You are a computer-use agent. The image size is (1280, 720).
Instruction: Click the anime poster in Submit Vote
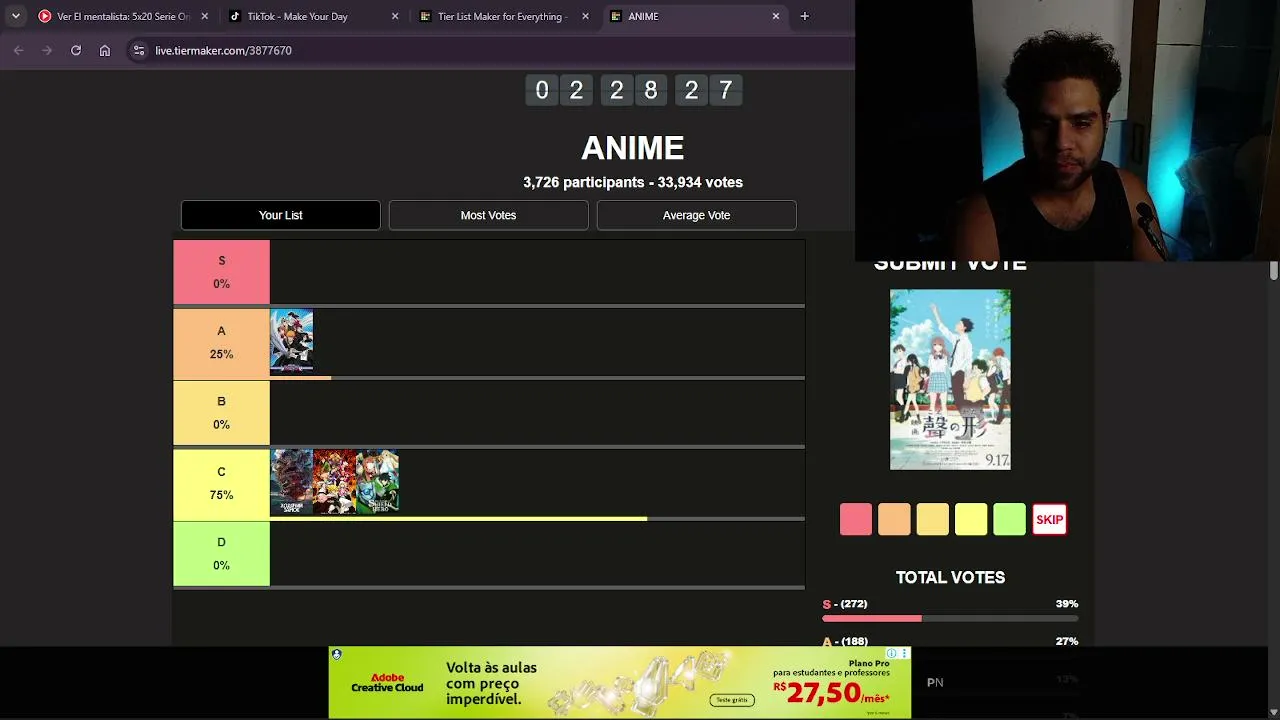pos(950,379)
